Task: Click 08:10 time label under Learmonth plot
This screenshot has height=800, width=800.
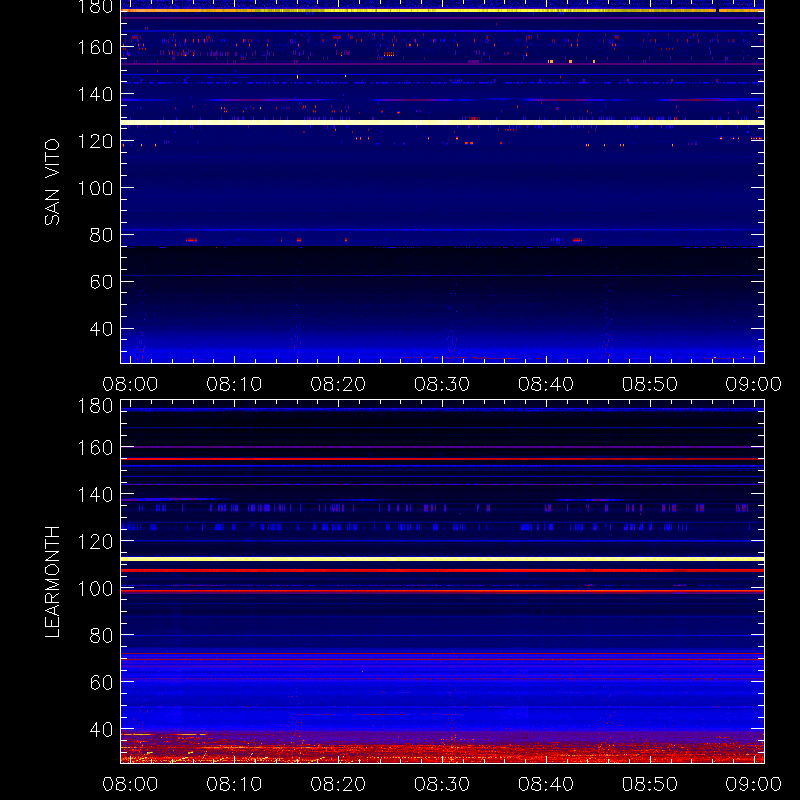Action: (234, 784)
